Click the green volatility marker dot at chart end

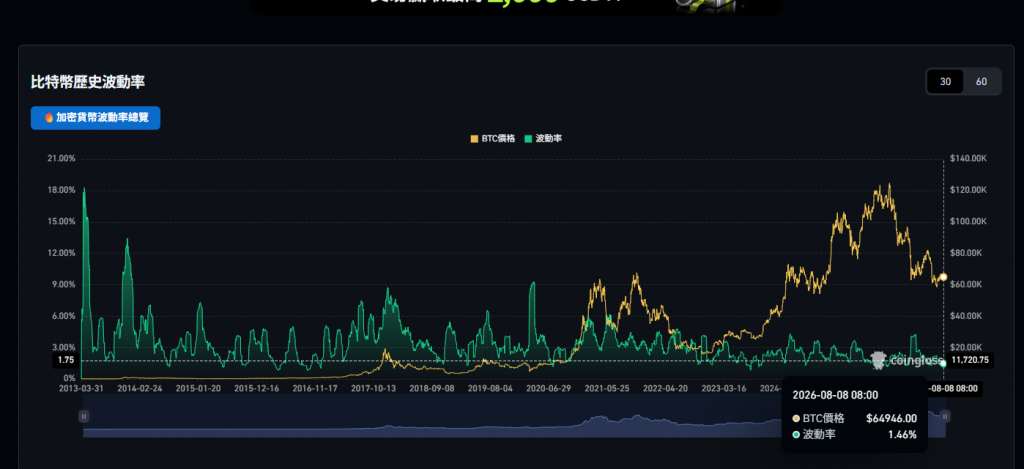click(x=943, y=363)
